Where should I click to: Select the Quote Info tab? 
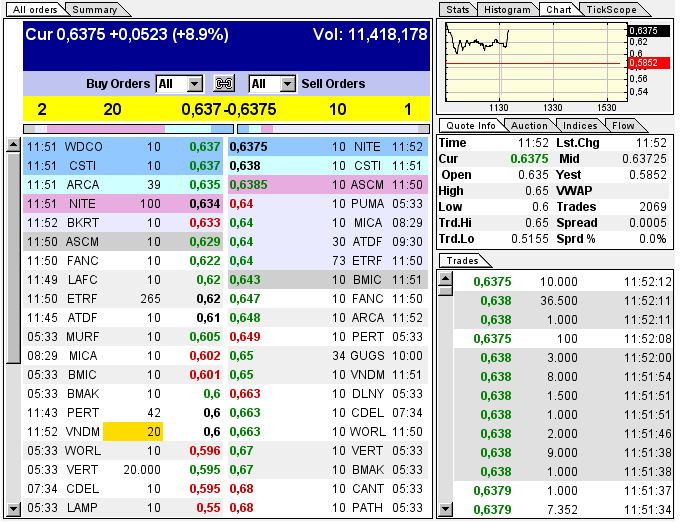[471, 126]
